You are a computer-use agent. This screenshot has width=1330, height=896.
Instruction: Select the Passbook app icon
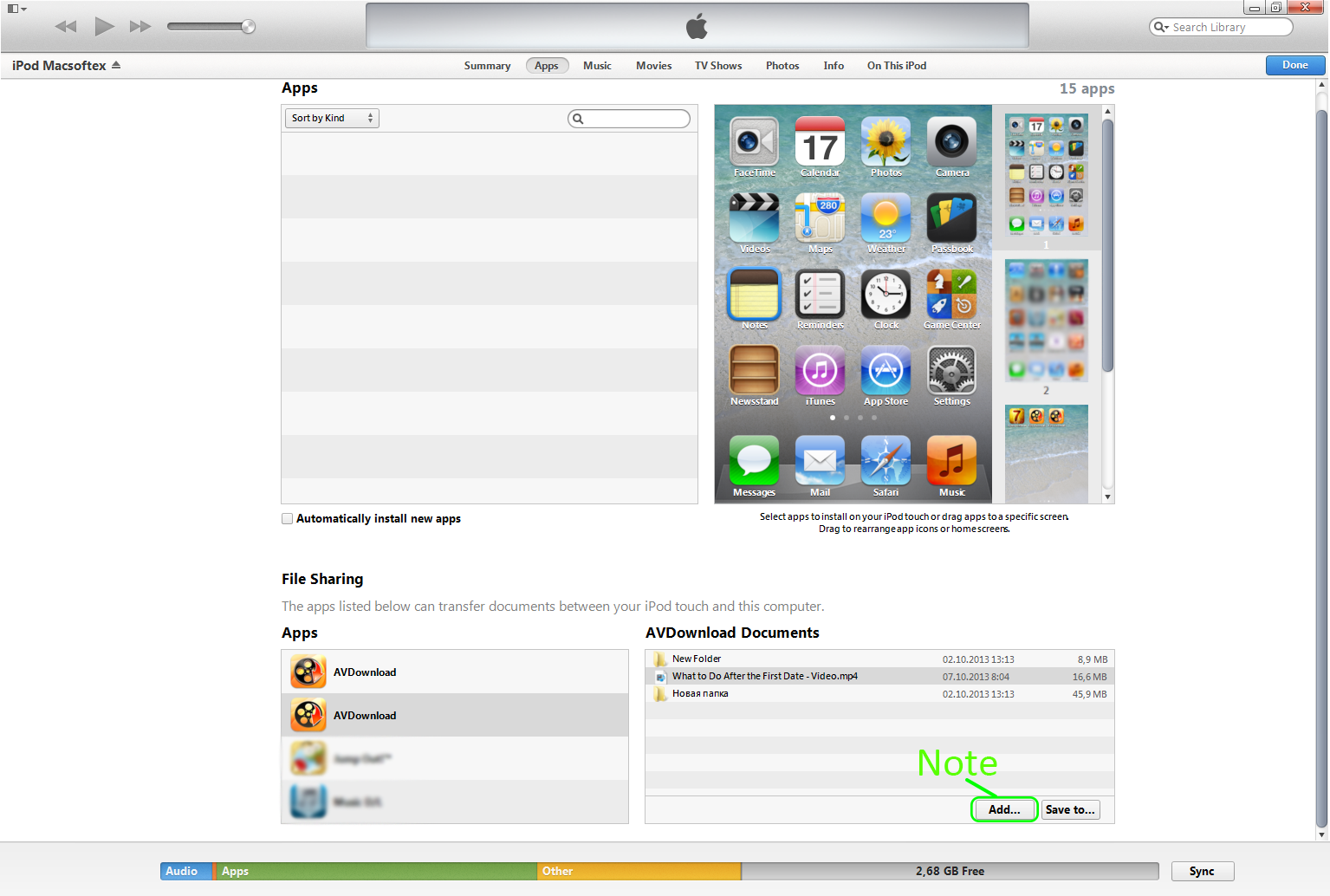(x=951, y=218)
